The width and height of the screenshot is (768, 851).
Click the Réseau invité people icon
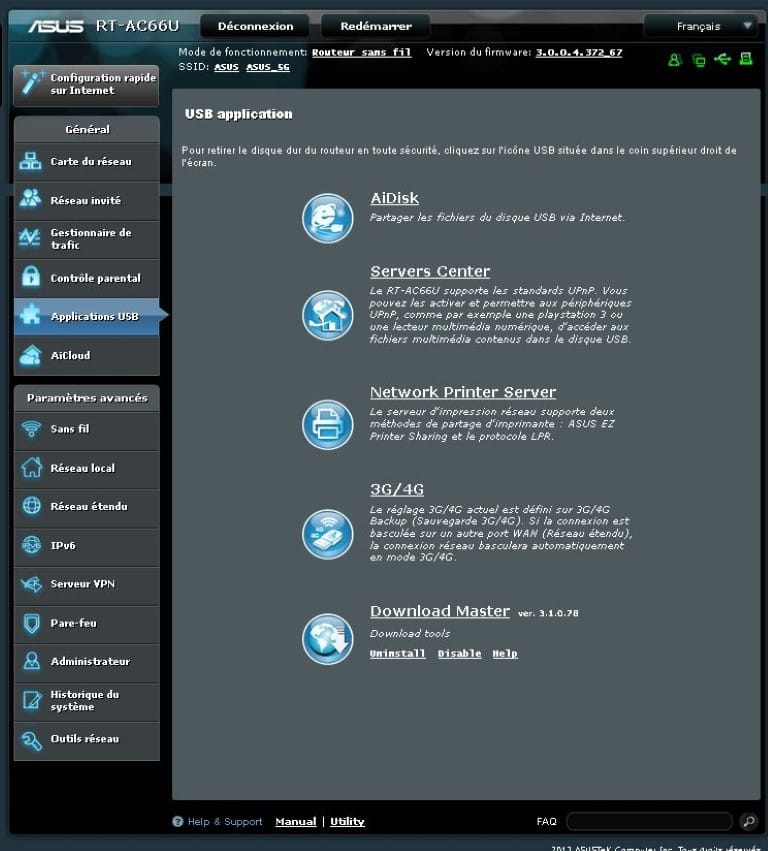pyautogui.click(x=30, y=199)
